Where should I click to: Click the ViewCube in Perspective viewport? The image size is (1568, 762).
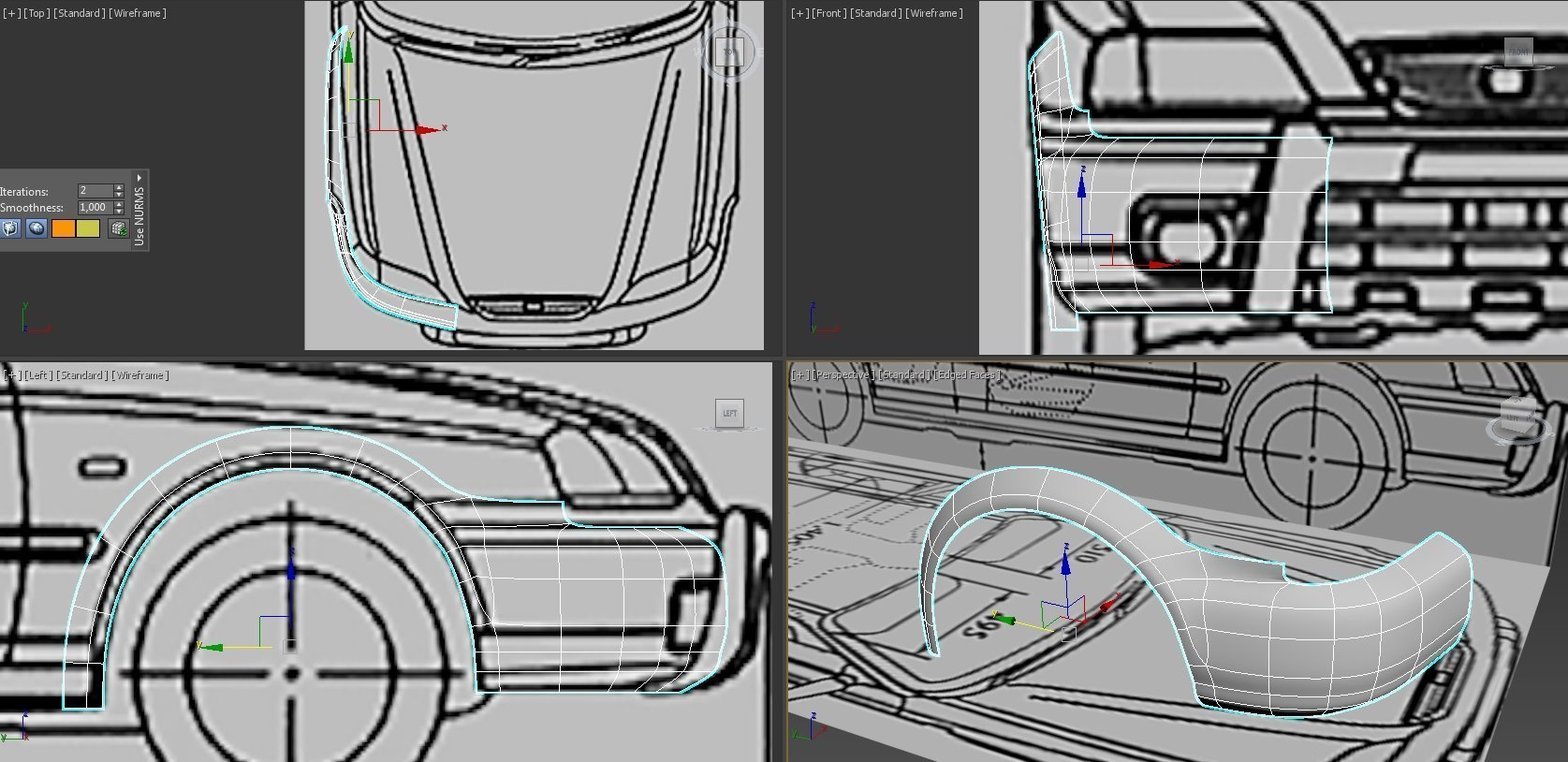1517,417
